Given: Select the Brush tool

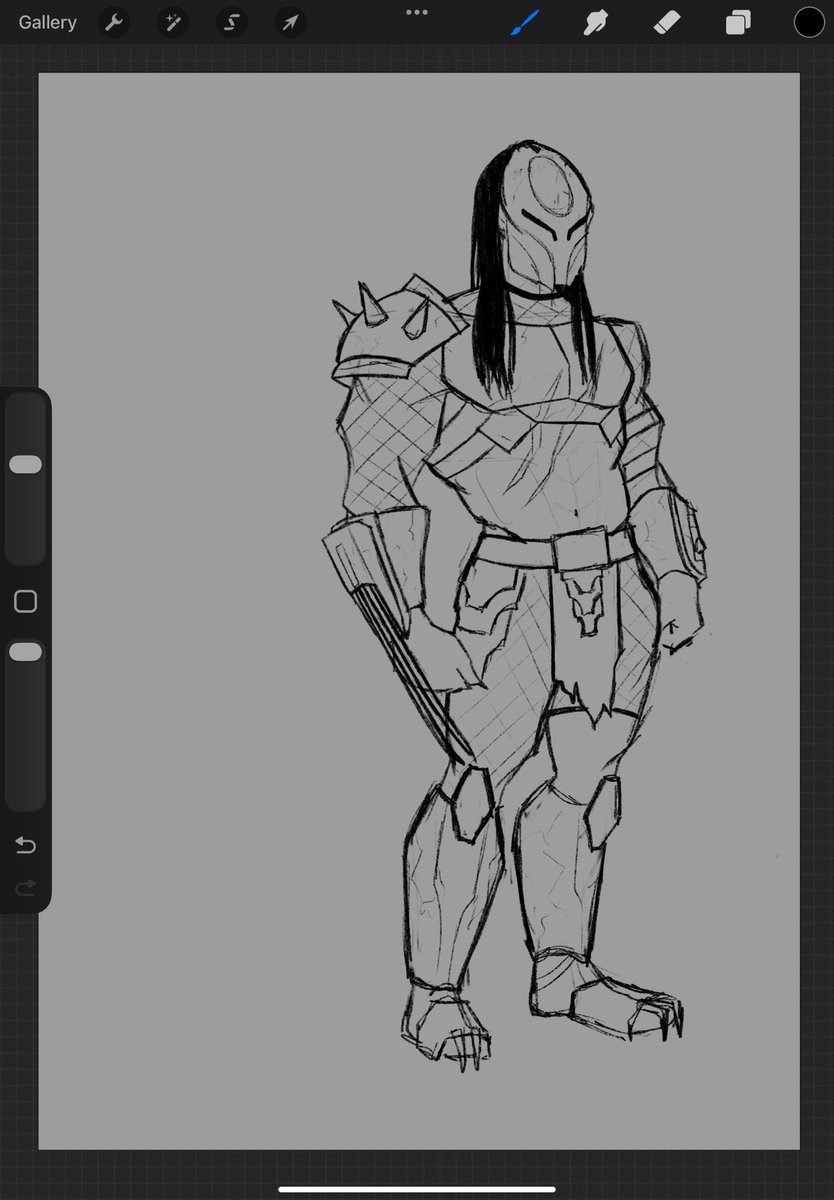Looking at the screenshot, I should point(524,22).
